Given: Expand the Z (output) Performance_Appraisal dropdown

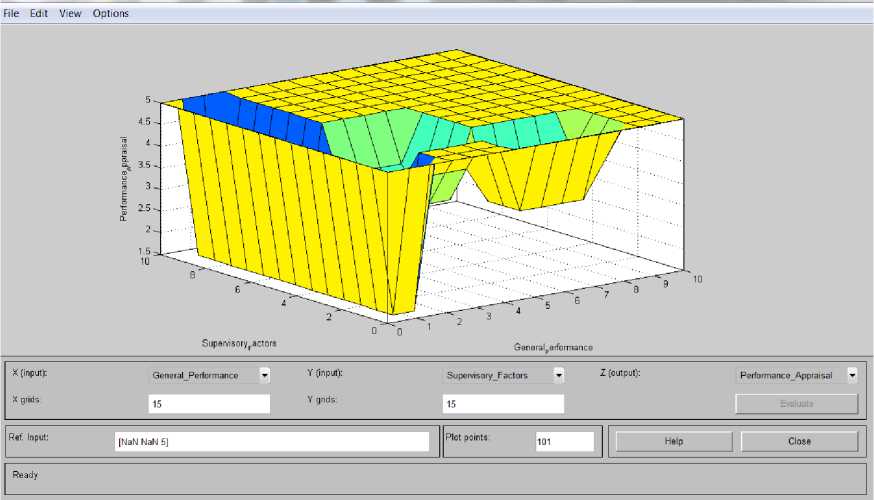Looking at the screenshot, I should pyautogui.click(x=851, y=375).
